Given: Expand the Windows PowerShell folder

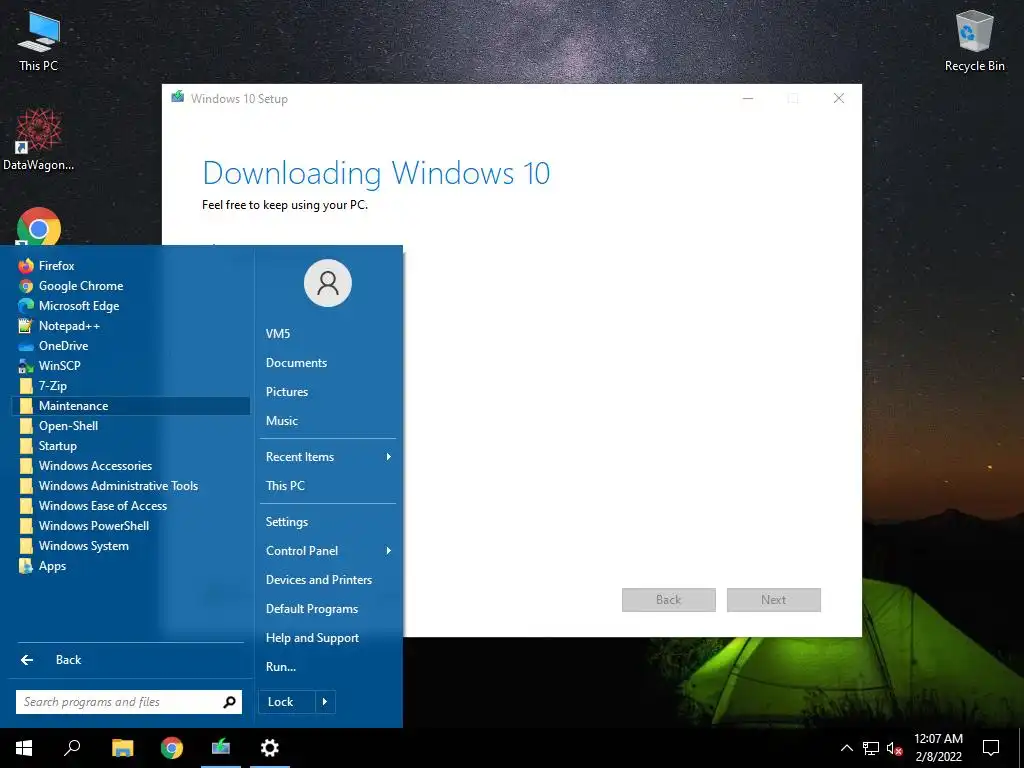Looking at the screenshot, I should click(93, 526).
